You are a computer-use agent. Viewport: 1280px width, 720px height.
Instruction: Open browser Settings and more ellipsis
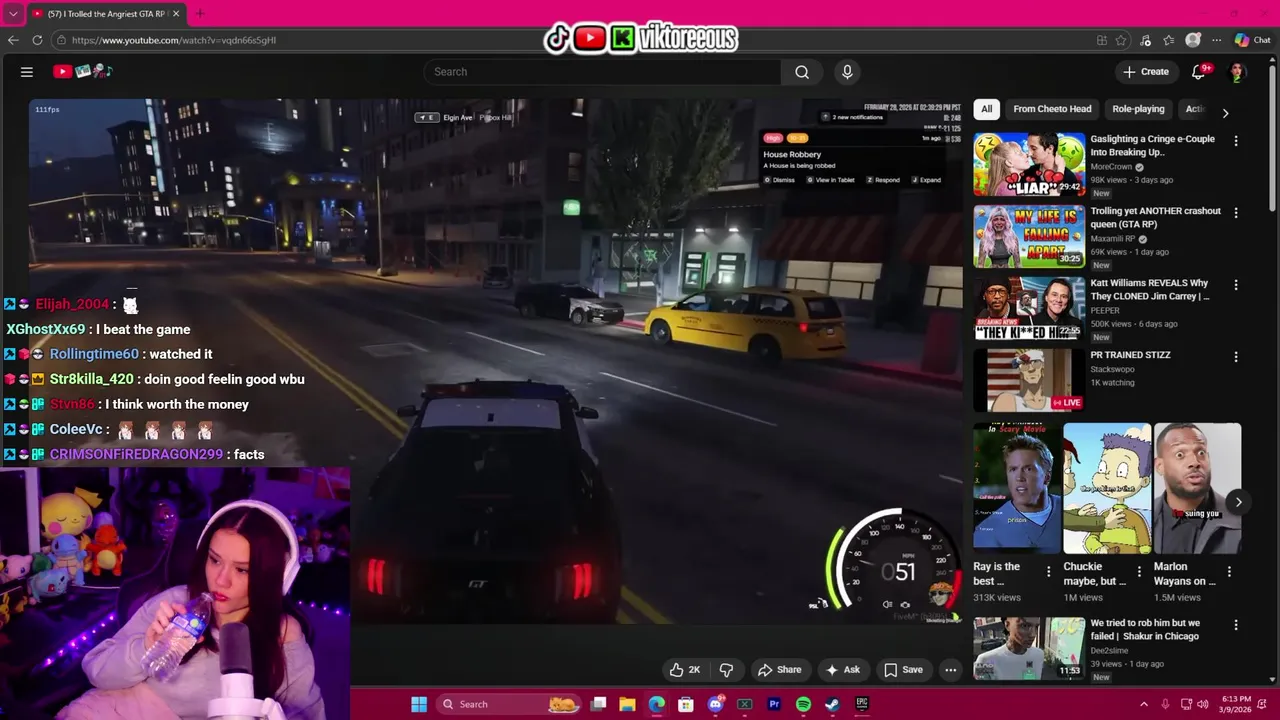1217,40
